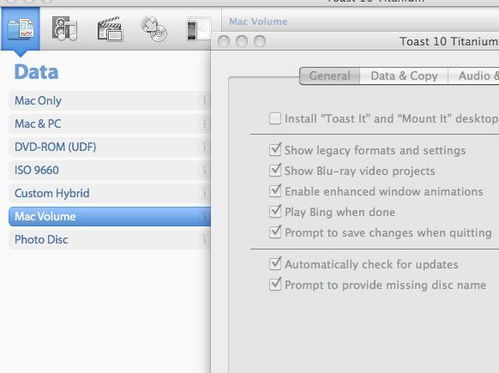Open the Audio preferences tab
The height and width of the screenshot is (373, 499).
[474, 76]
